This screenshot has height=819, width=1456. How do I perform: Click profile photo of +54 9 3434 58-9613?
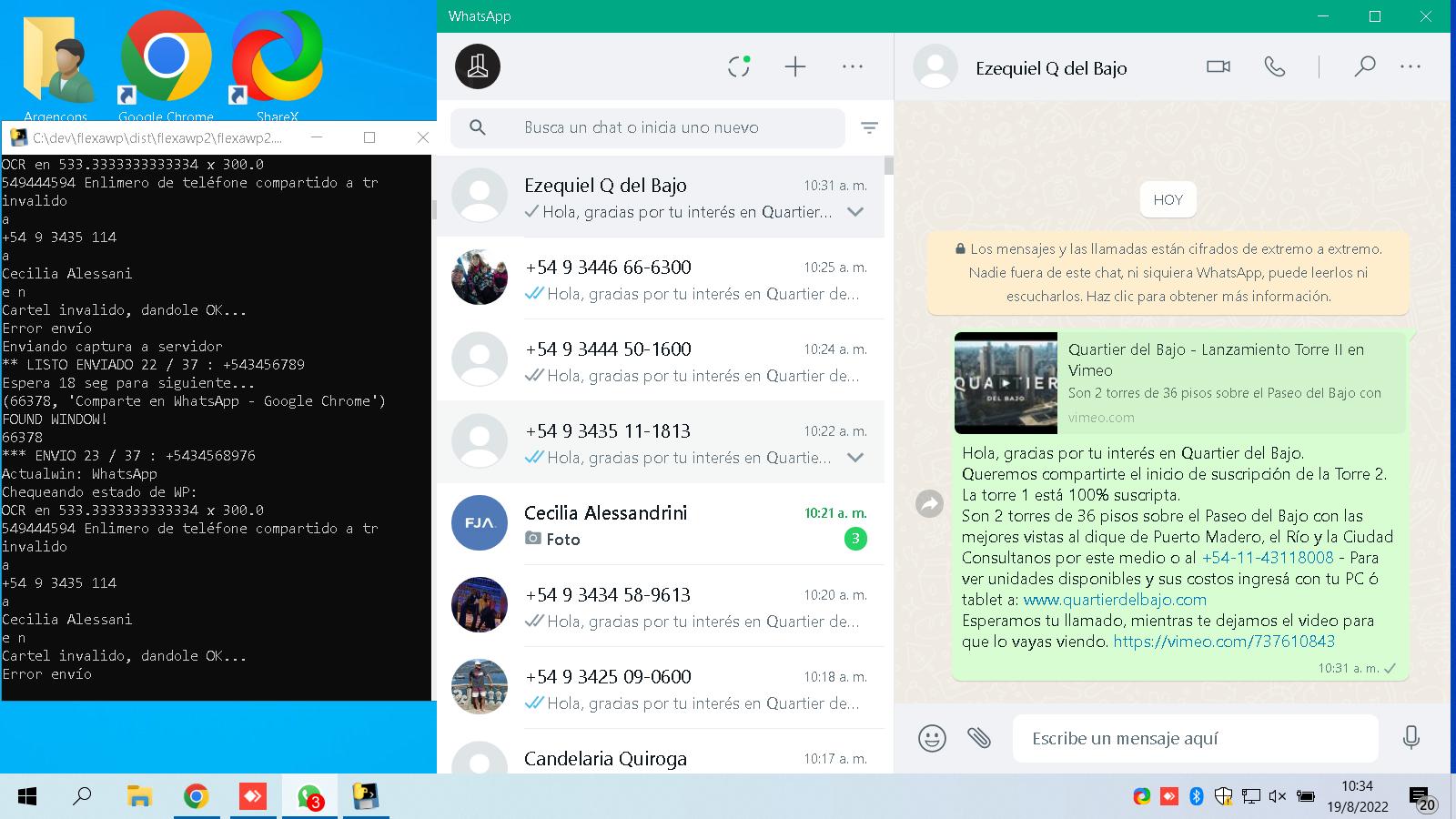tap(480, 605)
